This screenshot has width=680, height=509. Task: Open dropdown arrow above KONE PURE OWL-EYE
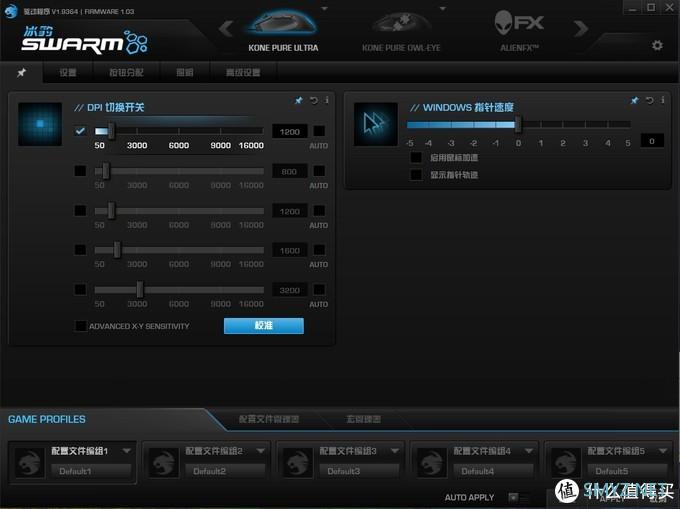[x=443, y=8]
